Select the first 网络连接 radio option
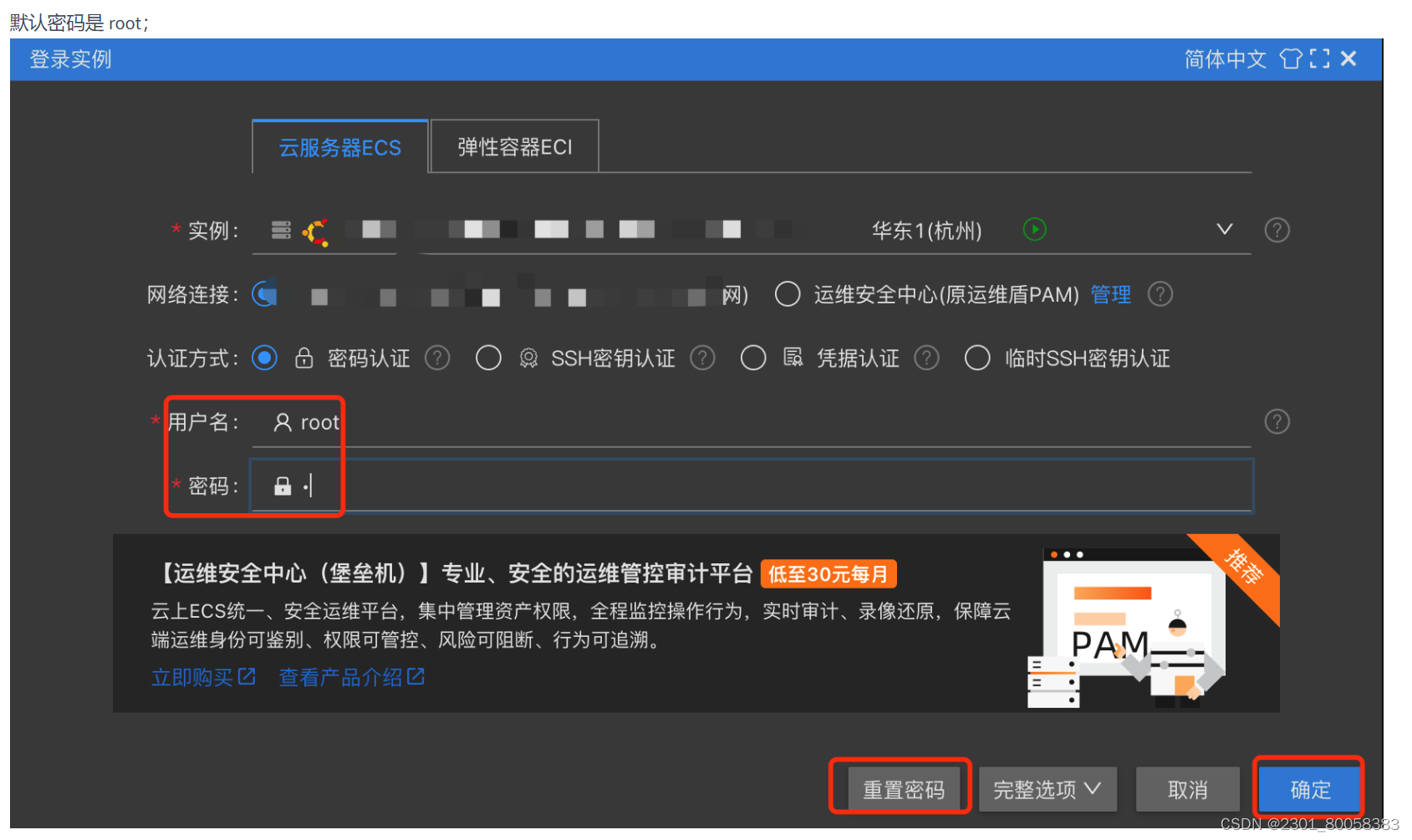This screenshot has height=840, width=1412. pyautogui.click(x=264, y=294)
